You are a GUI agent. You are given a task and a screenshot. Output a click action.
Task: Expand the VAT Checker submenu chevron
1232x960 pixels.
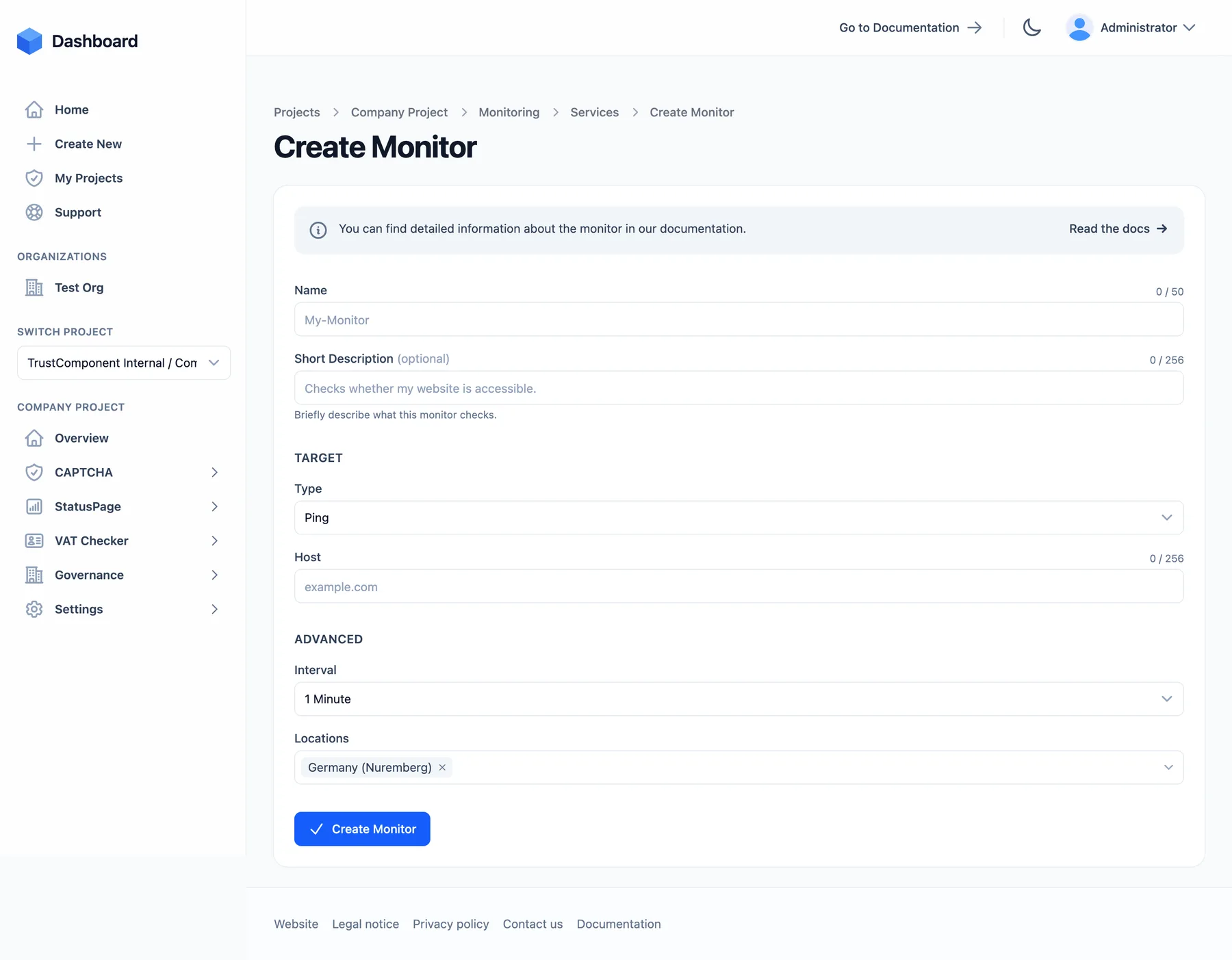point(214,541)
